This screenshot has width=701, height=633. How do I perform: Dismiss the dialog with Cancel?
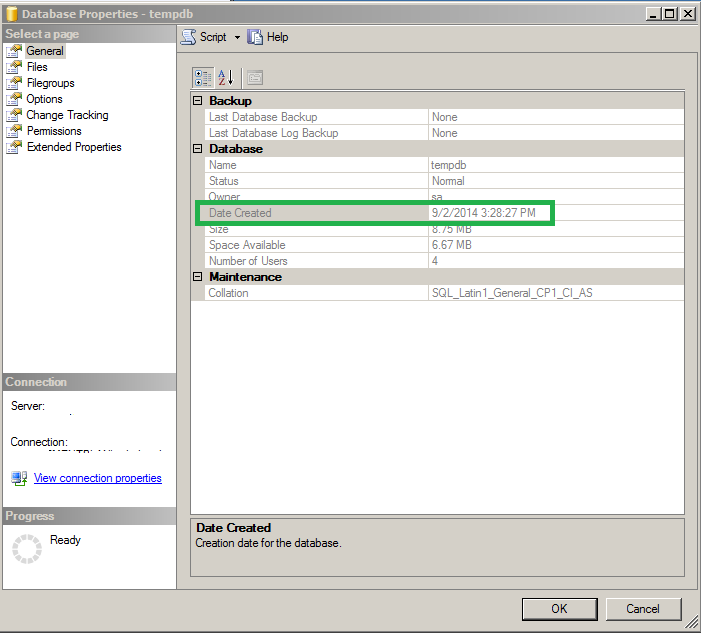click(643, 609)
